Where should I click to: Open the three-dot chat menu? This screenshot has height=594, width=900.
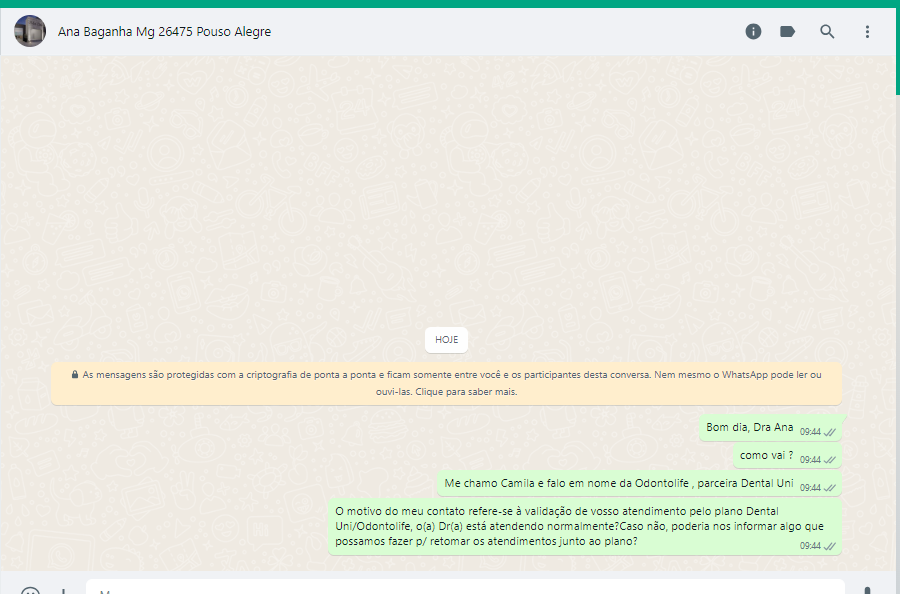(867, 32)
